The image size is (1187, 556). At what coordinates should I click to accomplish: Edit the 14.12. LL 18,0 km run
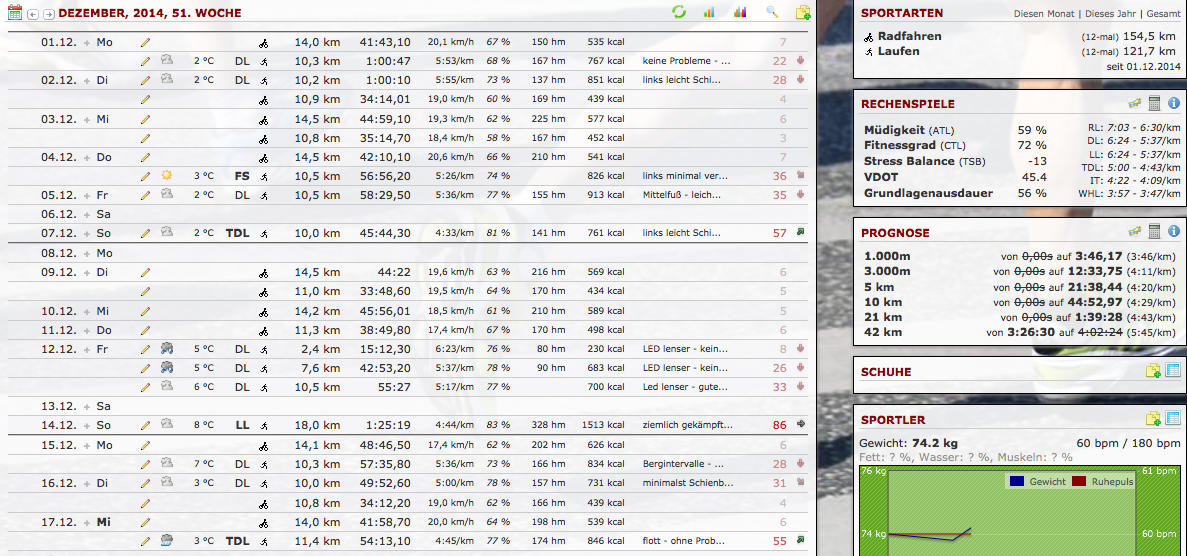tap(146, 425)
